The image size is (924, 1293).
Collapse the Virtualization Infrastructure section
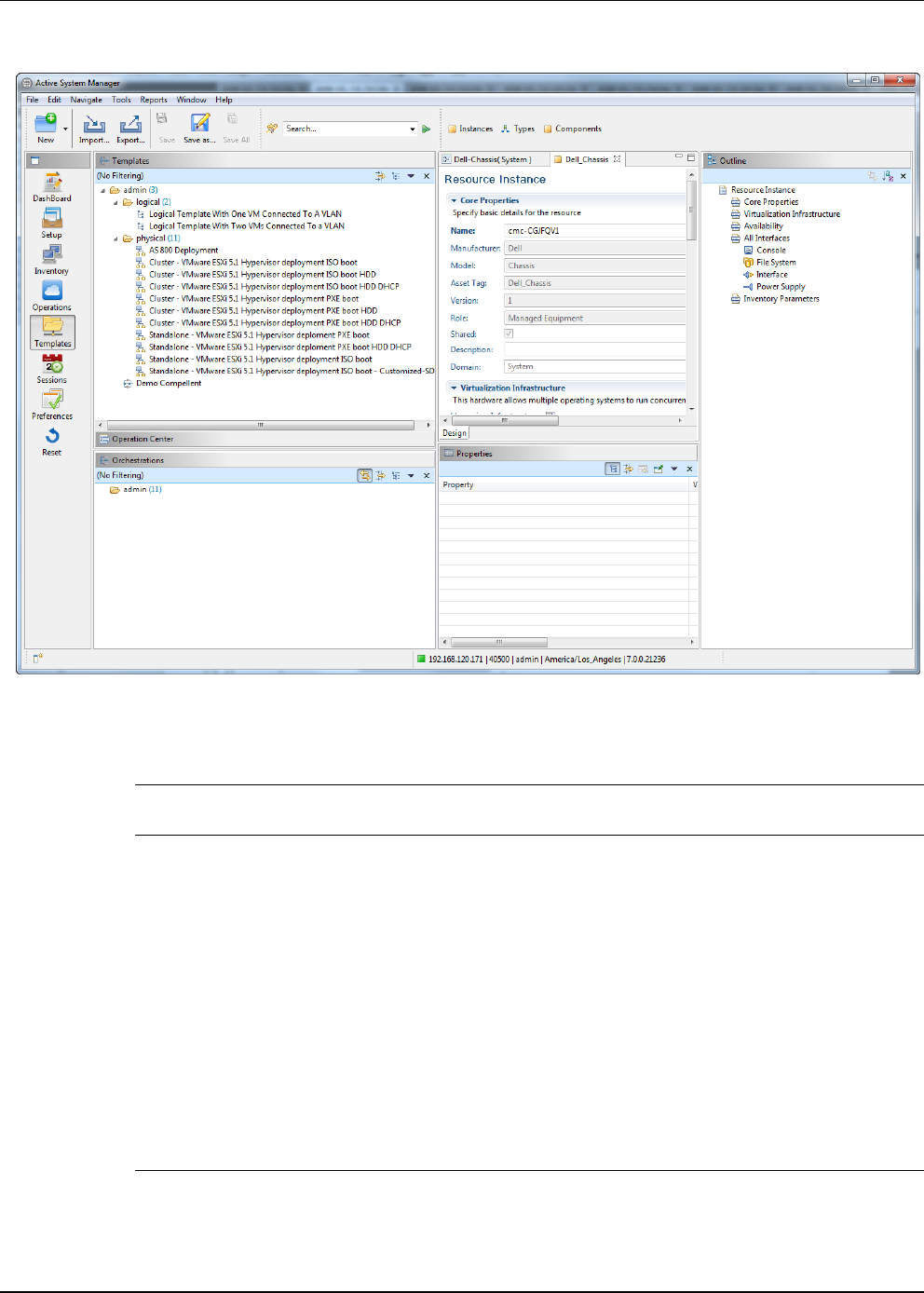tap(454, 388)
